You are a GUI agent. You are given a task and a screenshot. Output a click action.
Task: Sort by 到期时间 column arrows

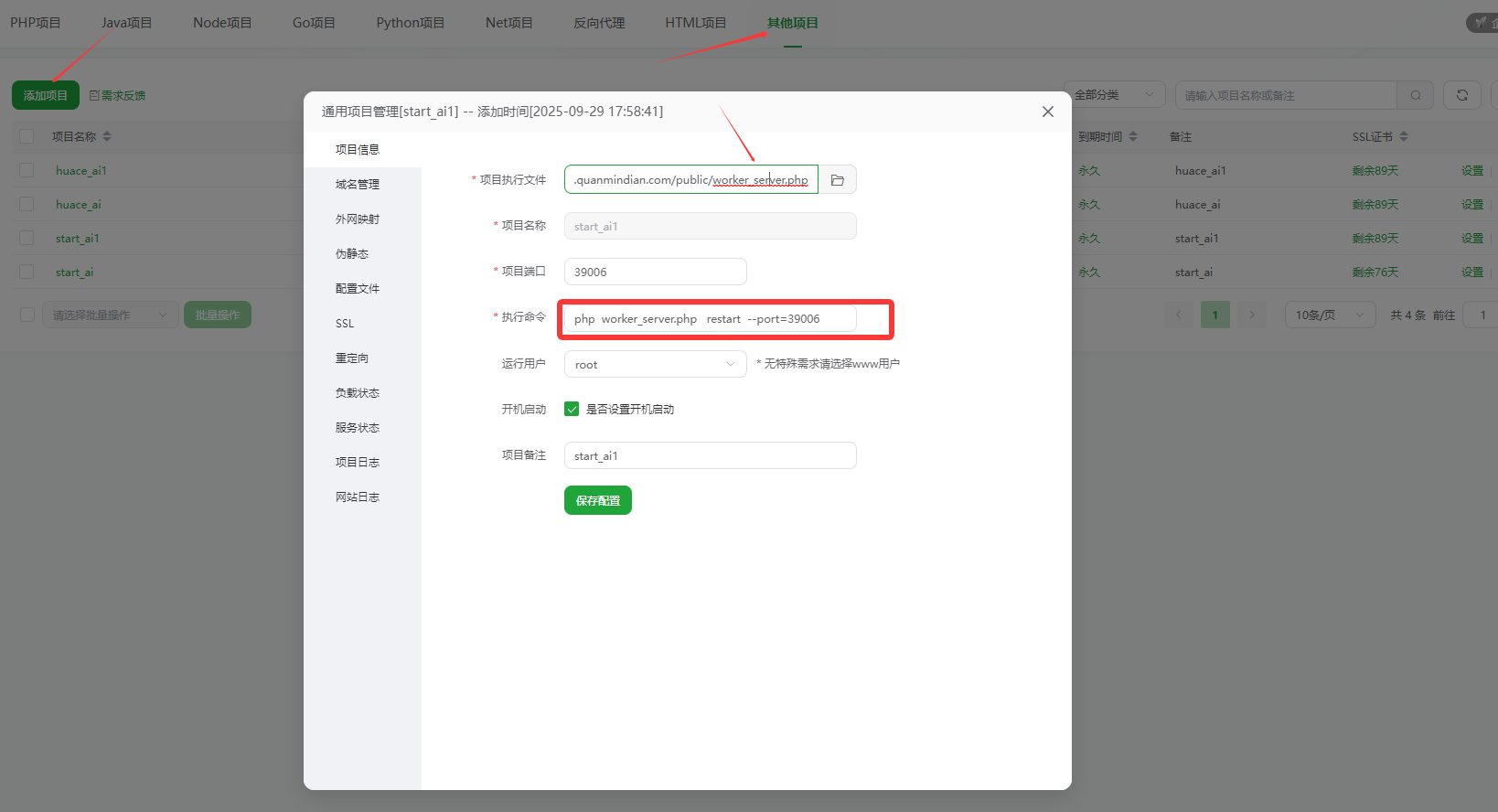click(x=1133, y=136)
